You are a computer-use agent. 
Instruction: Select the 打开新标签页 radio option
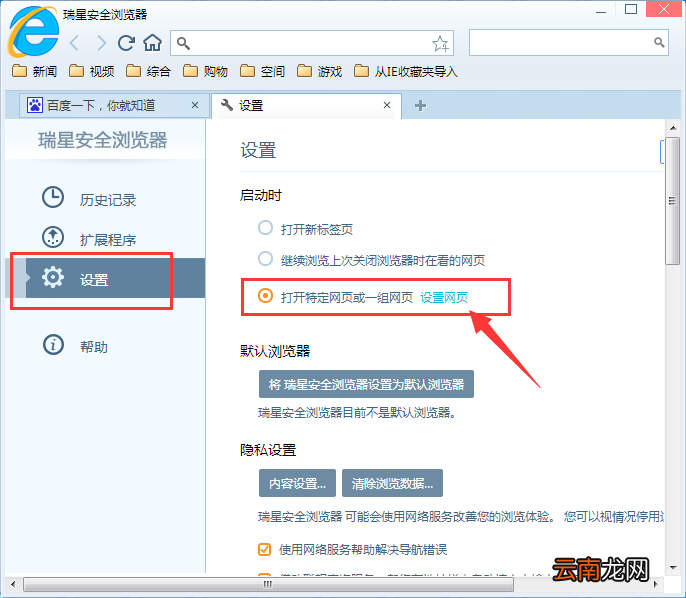tap(265, 227)
